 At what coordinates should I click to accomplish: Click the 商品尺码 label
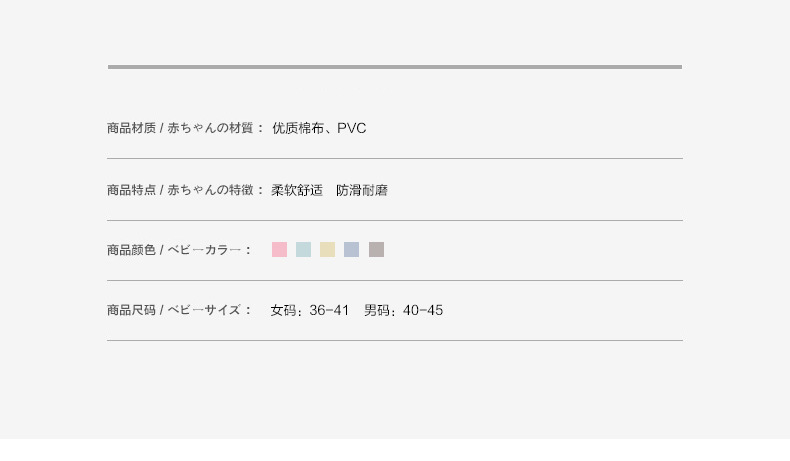(131, 310)
